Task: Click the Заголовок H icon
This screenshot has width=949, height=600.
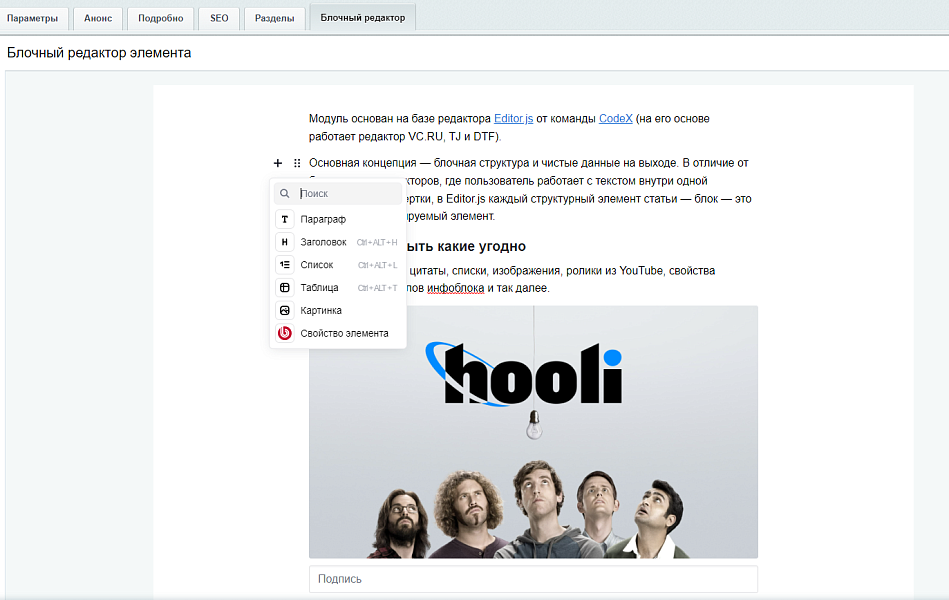Action: point(285,242)
